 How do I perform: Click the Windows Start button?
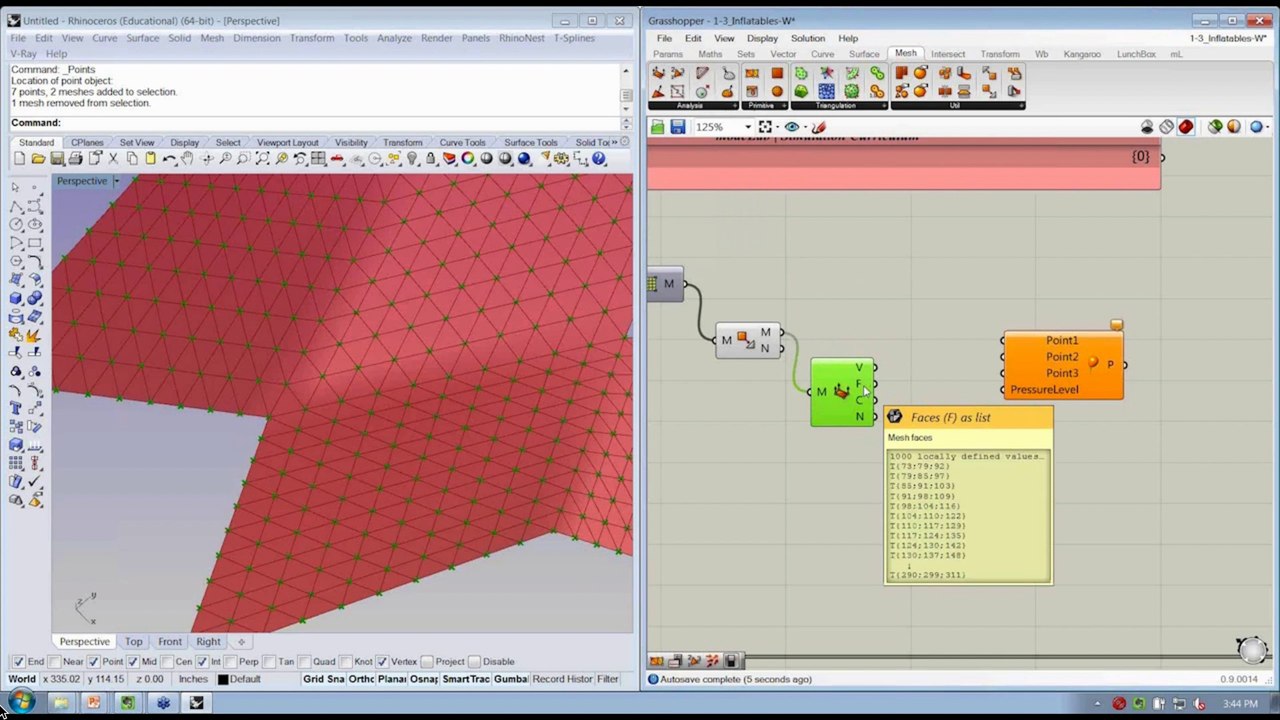[20, 702]
